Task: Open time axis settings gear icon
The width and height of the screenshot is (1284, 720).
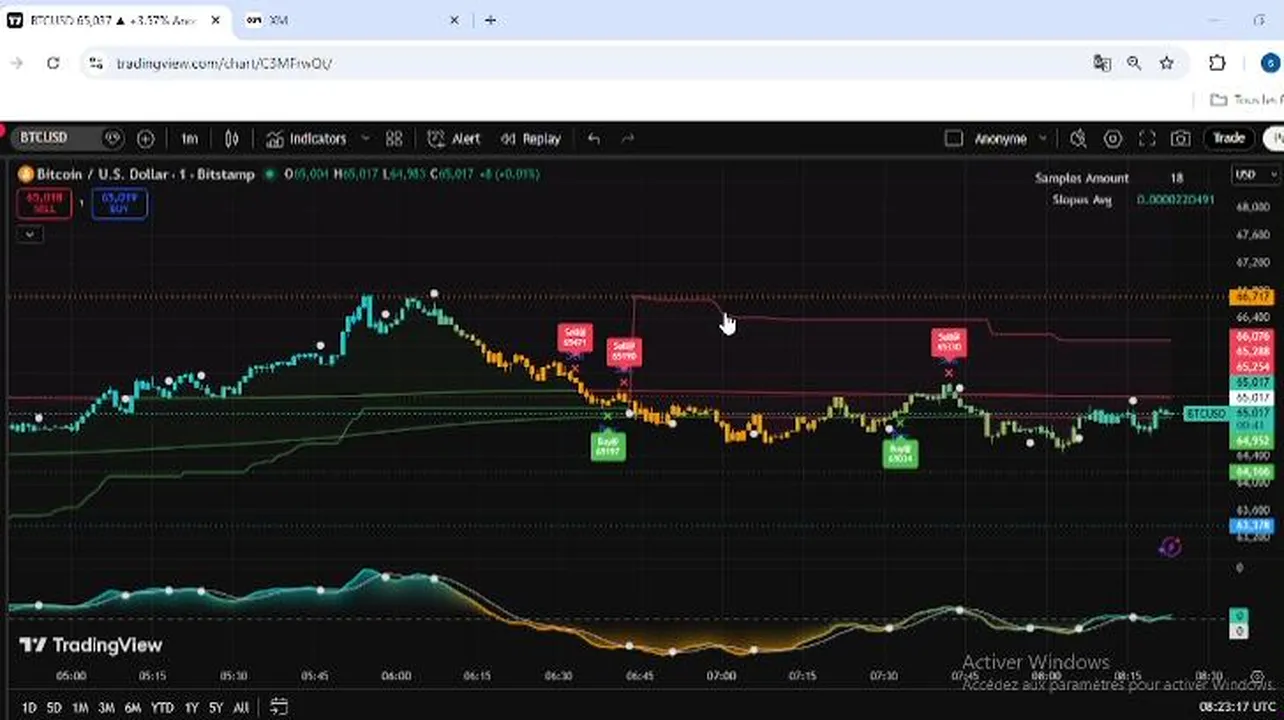Action: tap(1258, 677)
